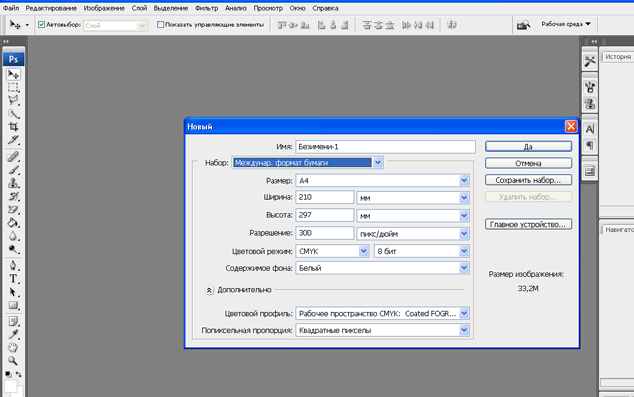Select the Move tool in the toolbox
Image resolution: width=634 pixels, height=397 pixels.
[13, 74]
